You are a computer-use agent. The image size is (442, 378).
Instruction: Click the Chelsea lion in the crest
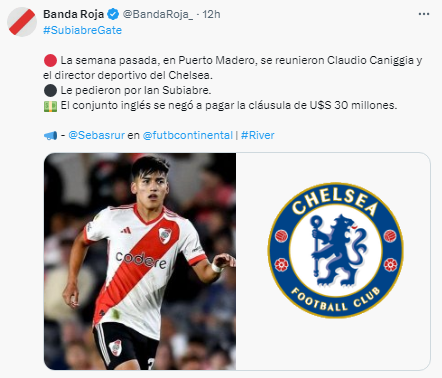(336, 250)
